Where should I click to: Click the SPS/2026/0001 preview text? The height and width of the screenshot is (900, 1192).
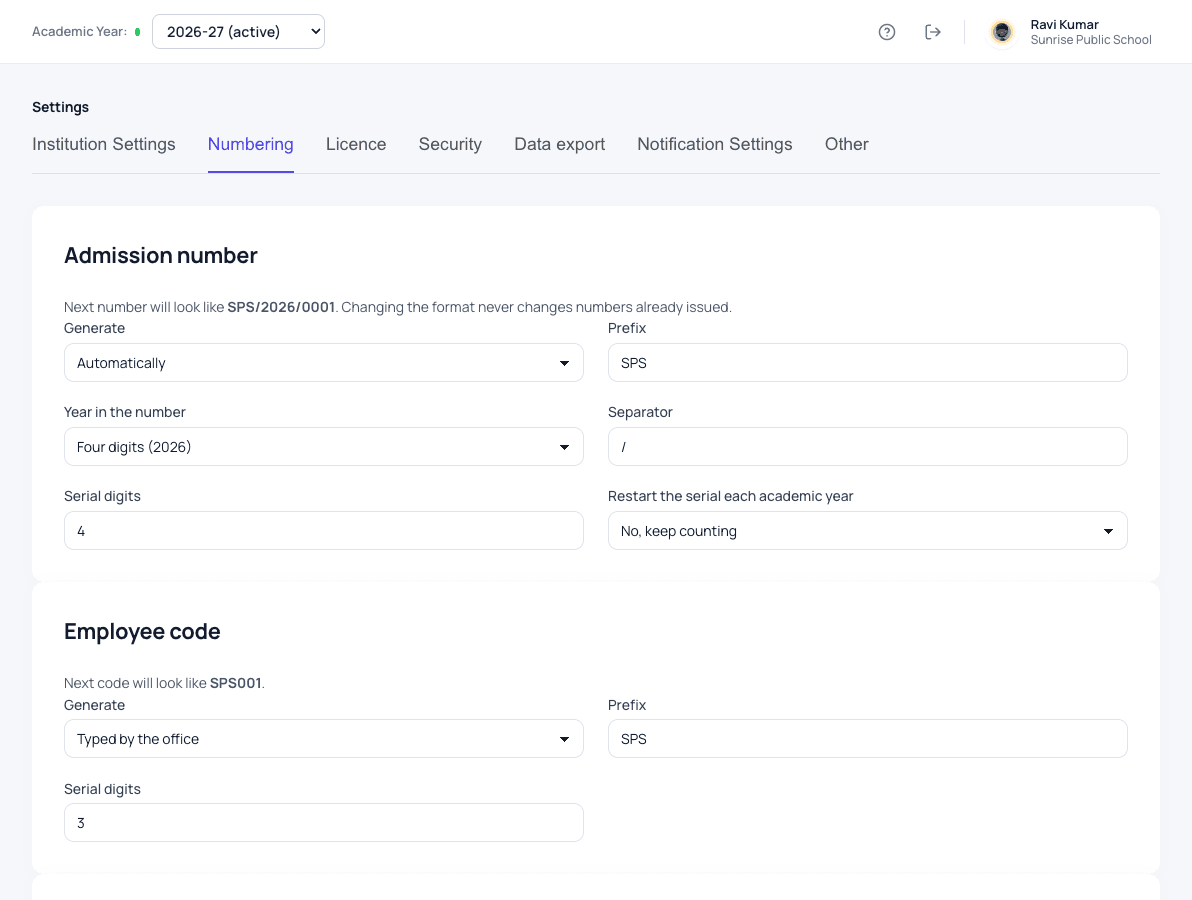[x=281, y=307]
